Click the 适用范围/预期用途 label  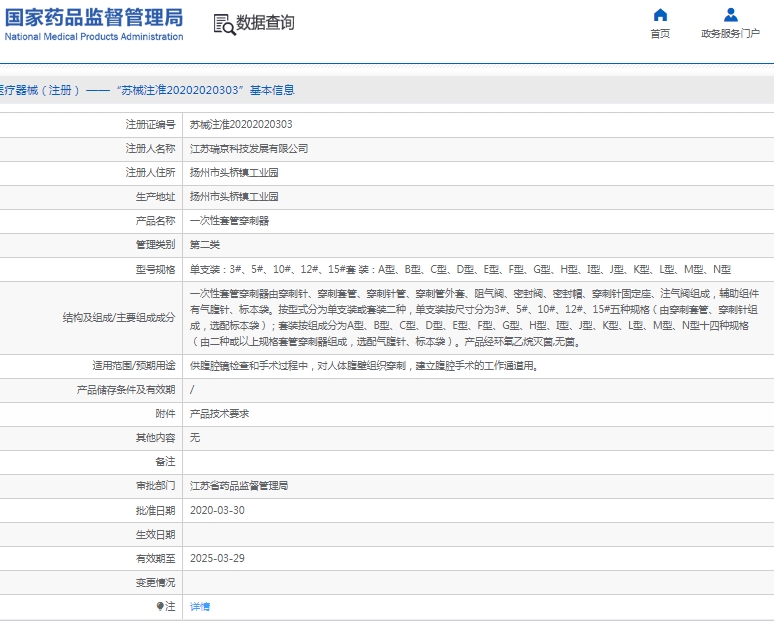[x=134, y=366]
